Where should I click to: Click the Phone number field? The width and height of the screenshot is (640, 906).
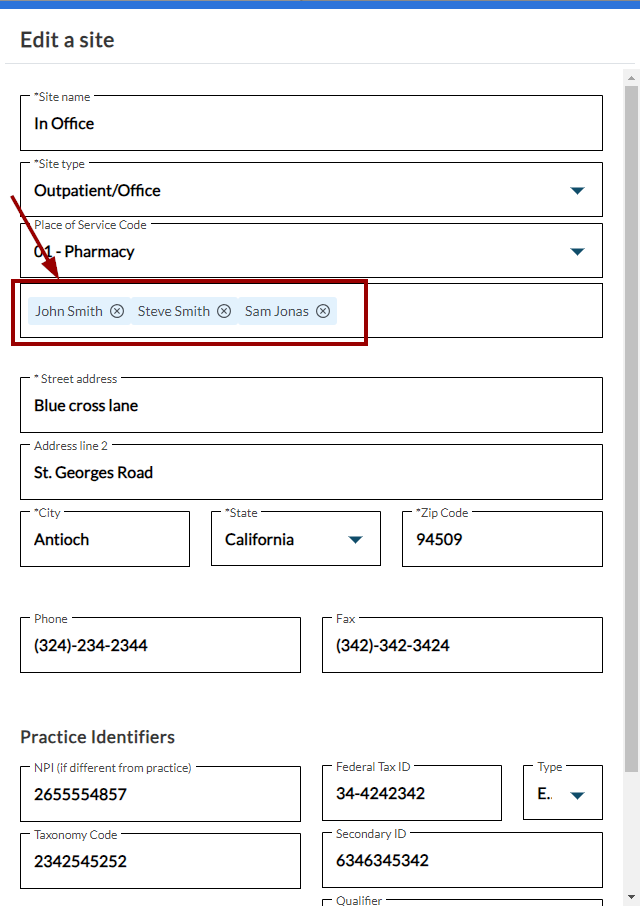click(x=161, y=645)
